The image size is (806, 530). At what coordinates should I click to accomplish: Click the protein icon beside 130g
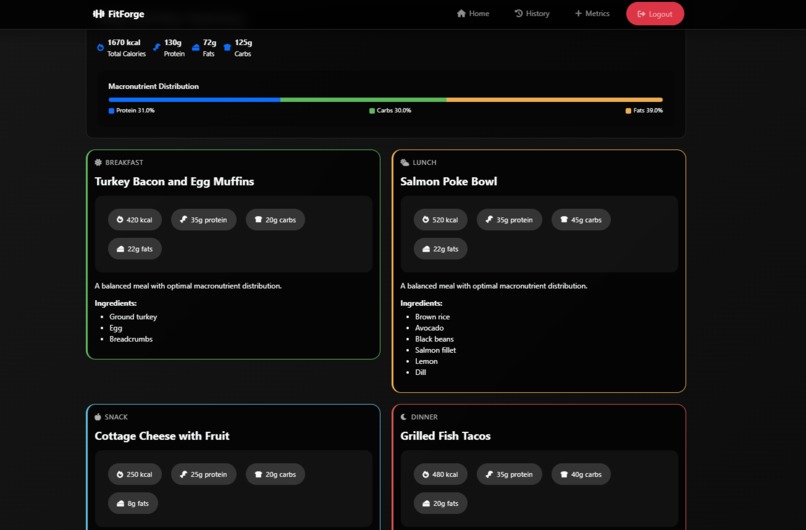(157, 48)
